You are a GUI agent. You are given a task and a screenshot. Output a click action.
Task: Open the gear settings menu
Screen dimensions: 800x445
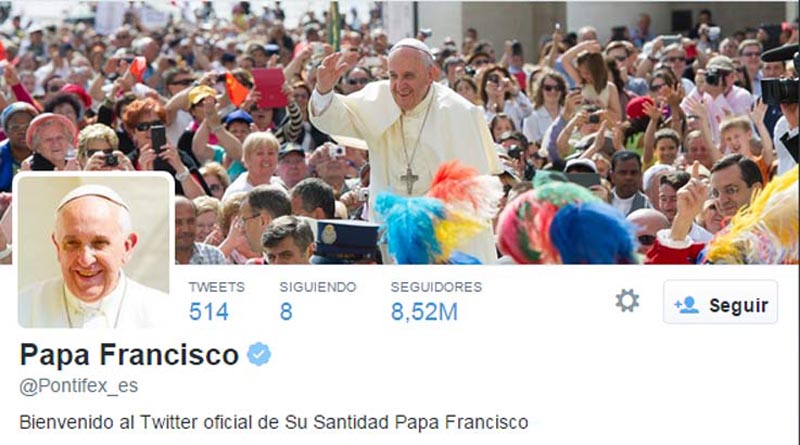(627, 301)
